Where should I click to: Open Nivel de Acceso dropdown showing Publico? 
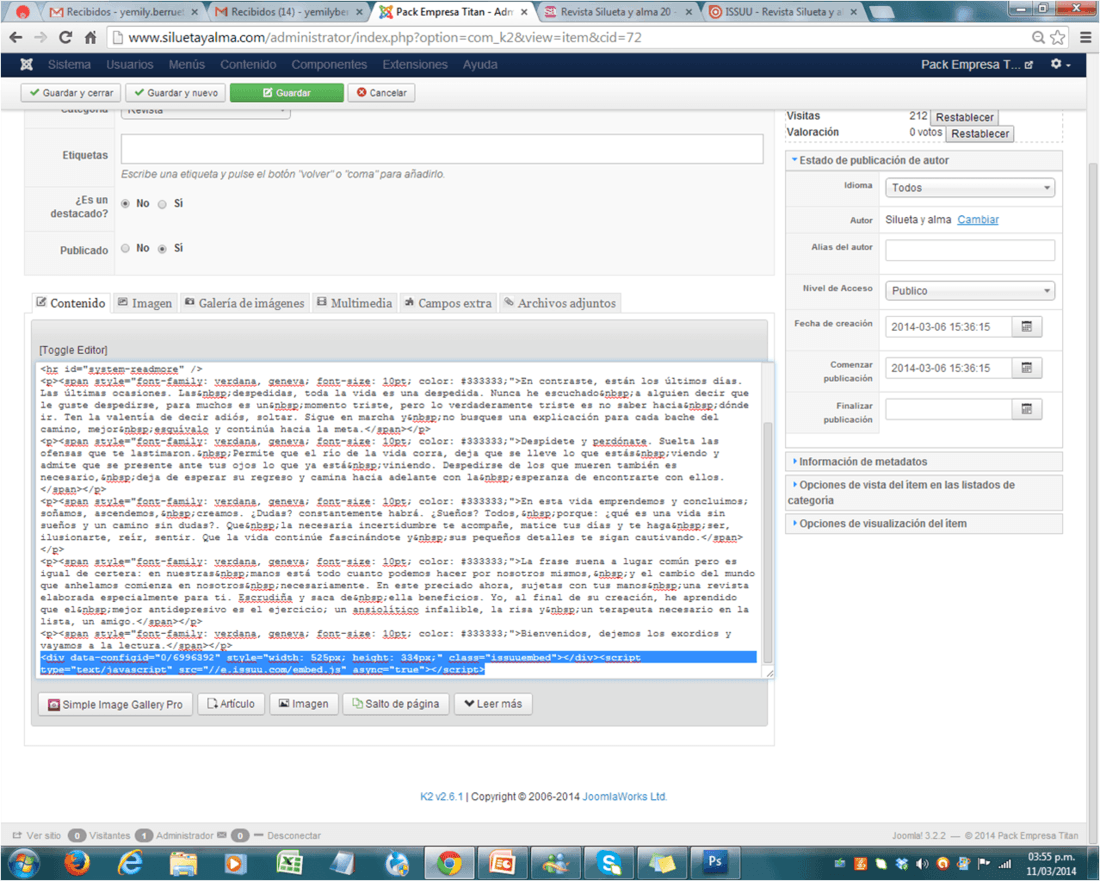click(x=970, y=291)
